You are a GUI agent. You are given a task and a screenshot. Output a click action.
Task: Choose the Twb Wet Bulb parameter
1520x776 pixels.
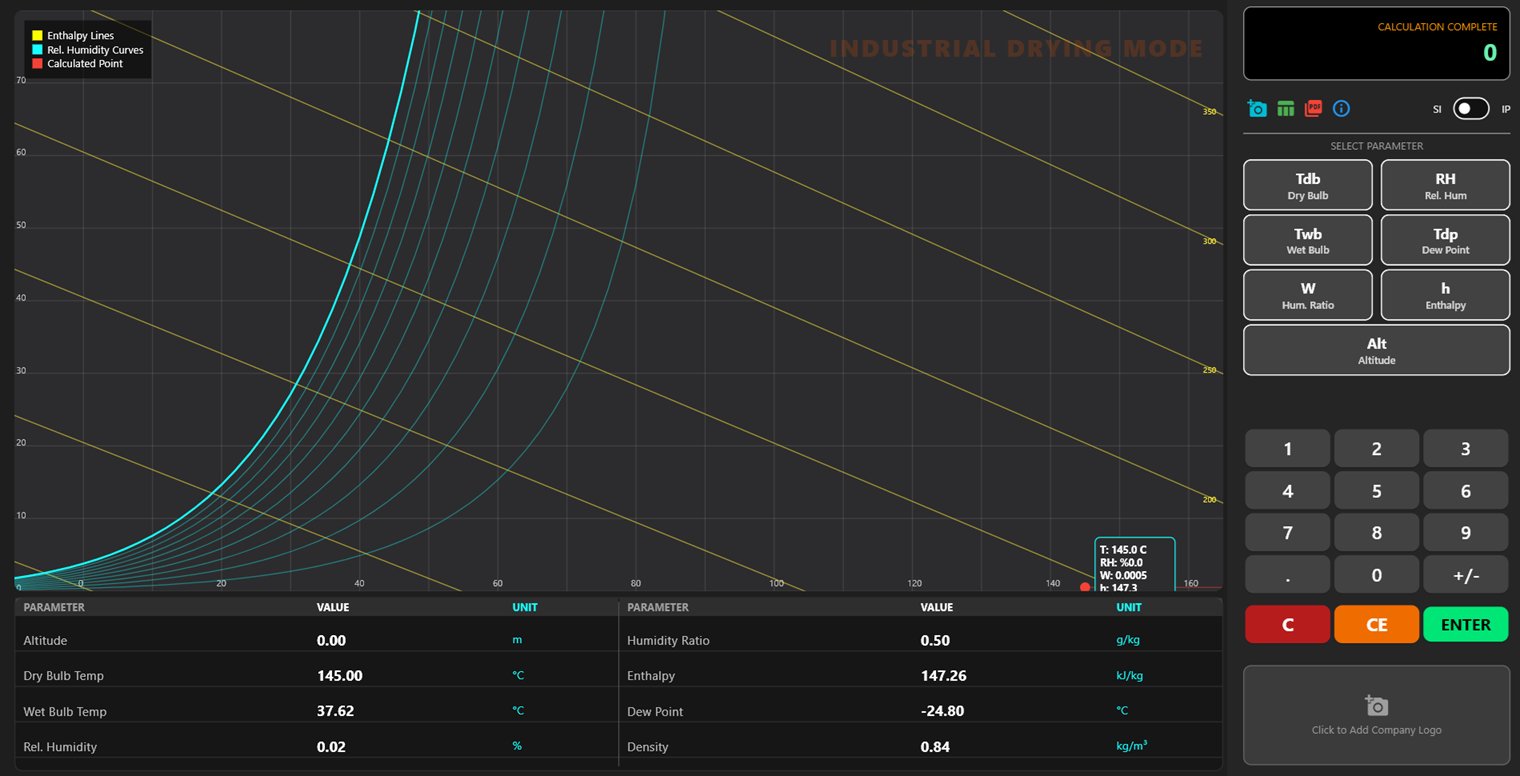pyautogui.click(x=1307, y=241)
